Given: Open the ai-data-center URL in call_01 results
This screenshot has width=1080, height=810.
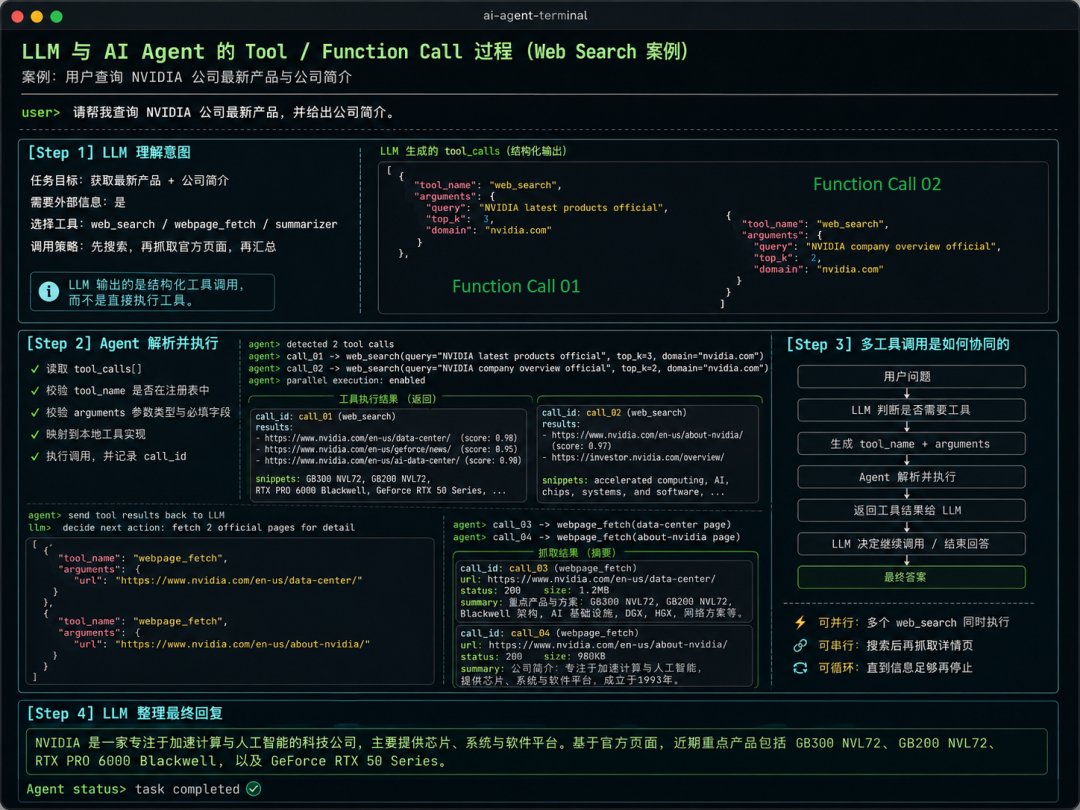Looking at the screenshot, I should pos(362,460).
